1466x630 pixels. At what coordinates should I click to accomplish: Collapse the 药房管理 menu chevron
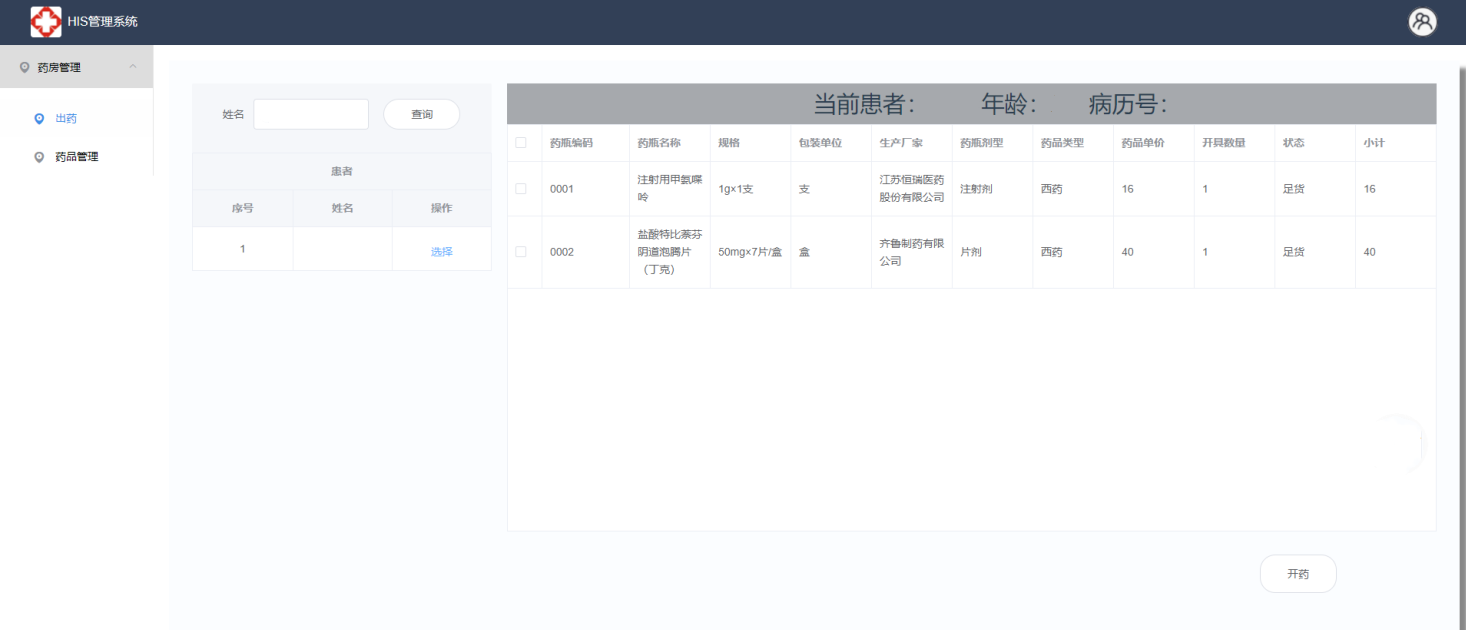pyautogui.click(x=133, y=67)
